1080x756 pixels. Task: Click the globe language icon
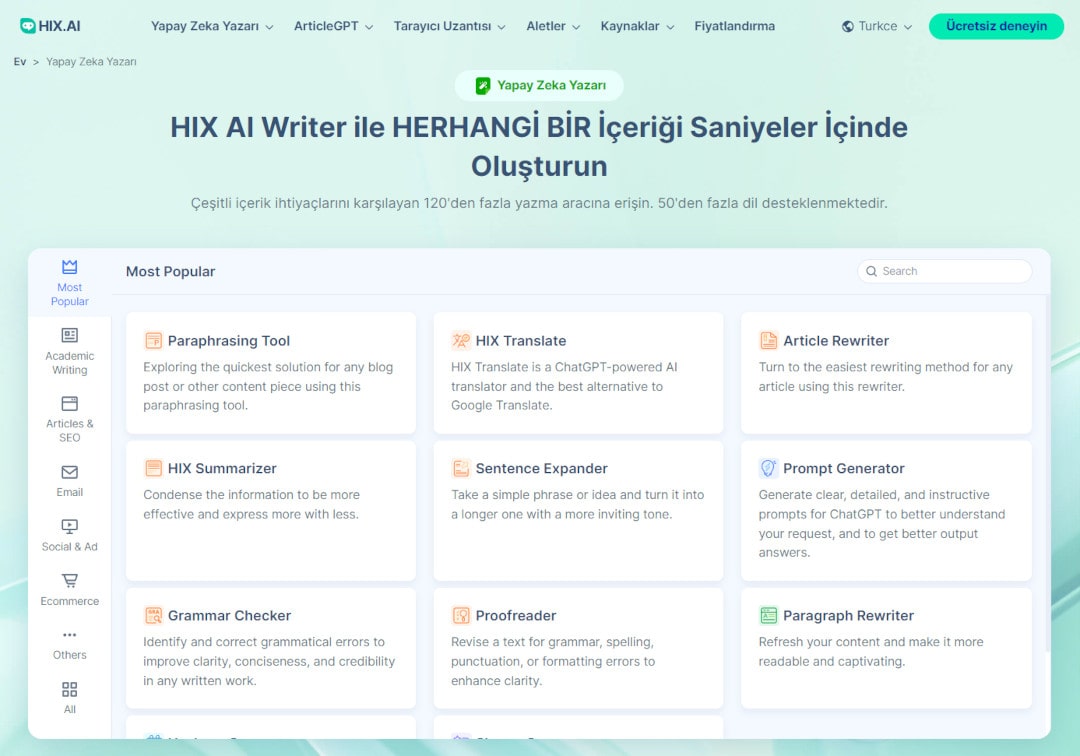[848, 26]
